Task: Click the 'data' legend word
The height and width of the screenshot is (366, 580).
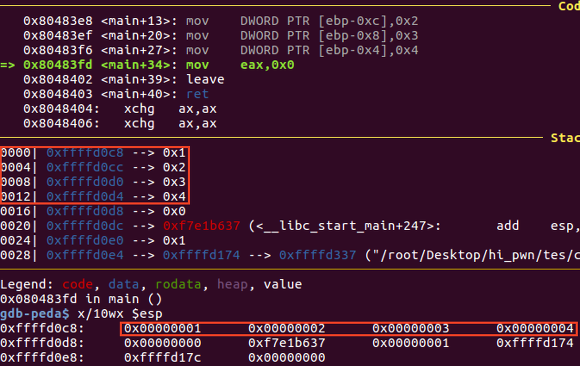Action: pos(124,284)
